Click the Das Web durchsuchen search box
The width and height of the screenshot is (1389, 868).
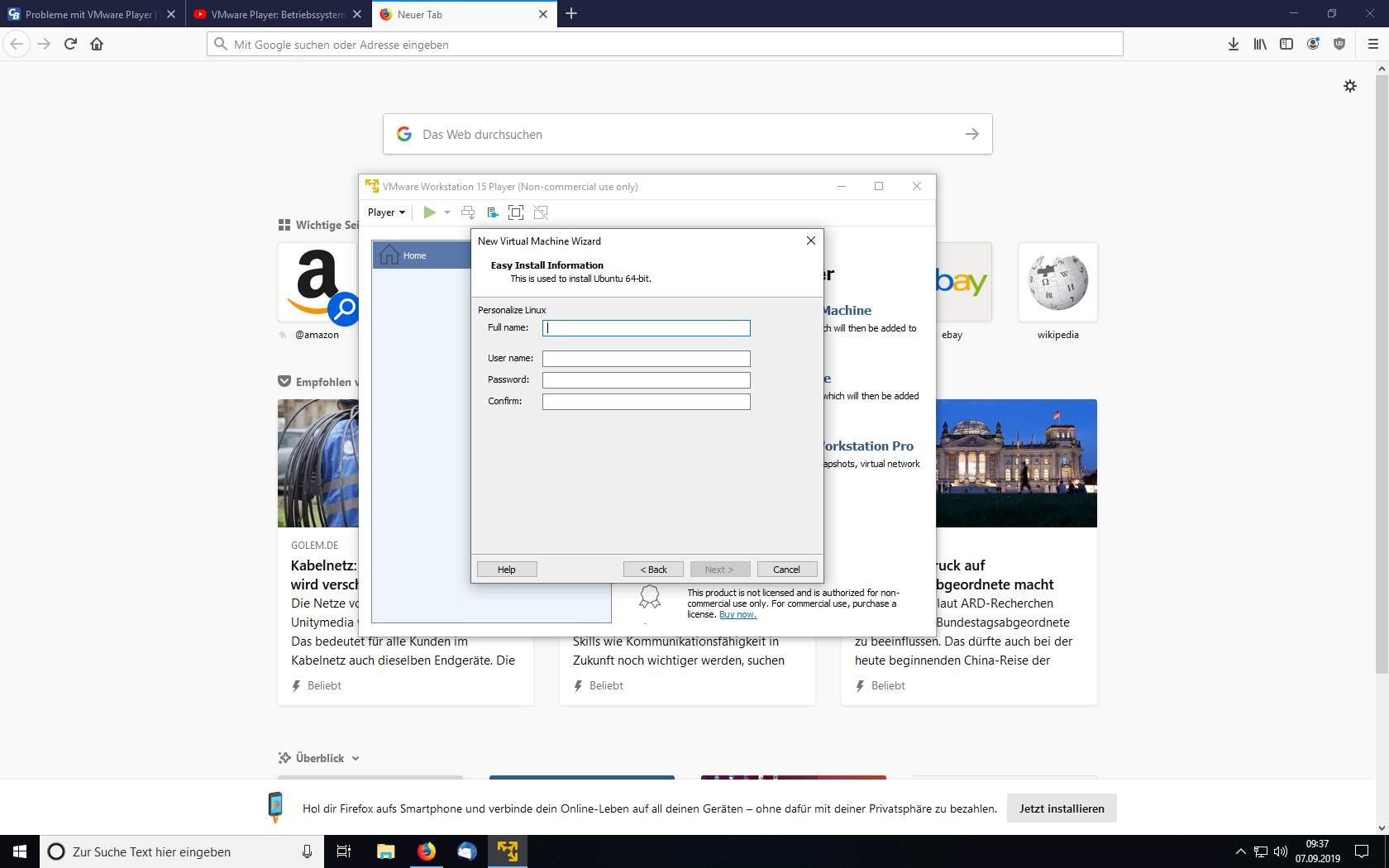(687, 134)
